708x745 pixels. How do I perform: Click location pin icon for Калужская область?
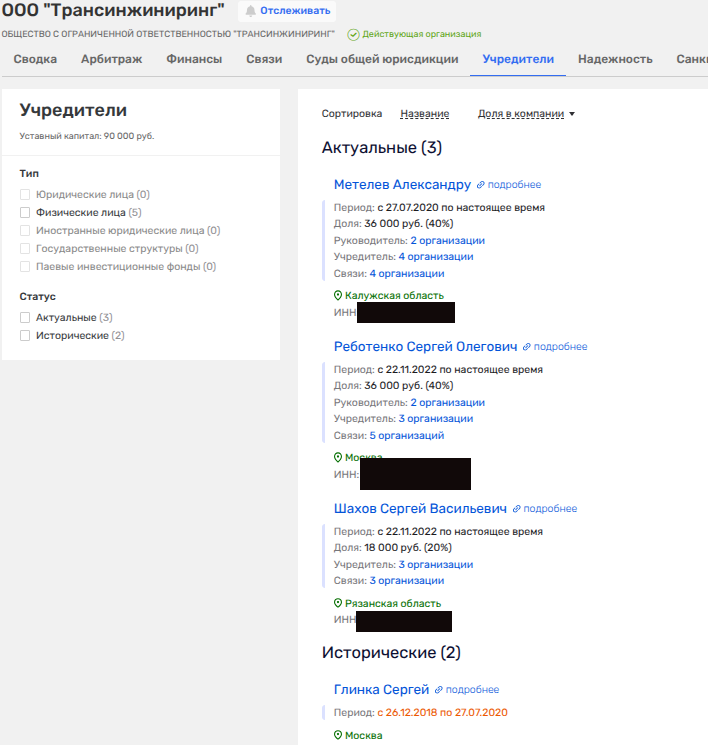338,296
